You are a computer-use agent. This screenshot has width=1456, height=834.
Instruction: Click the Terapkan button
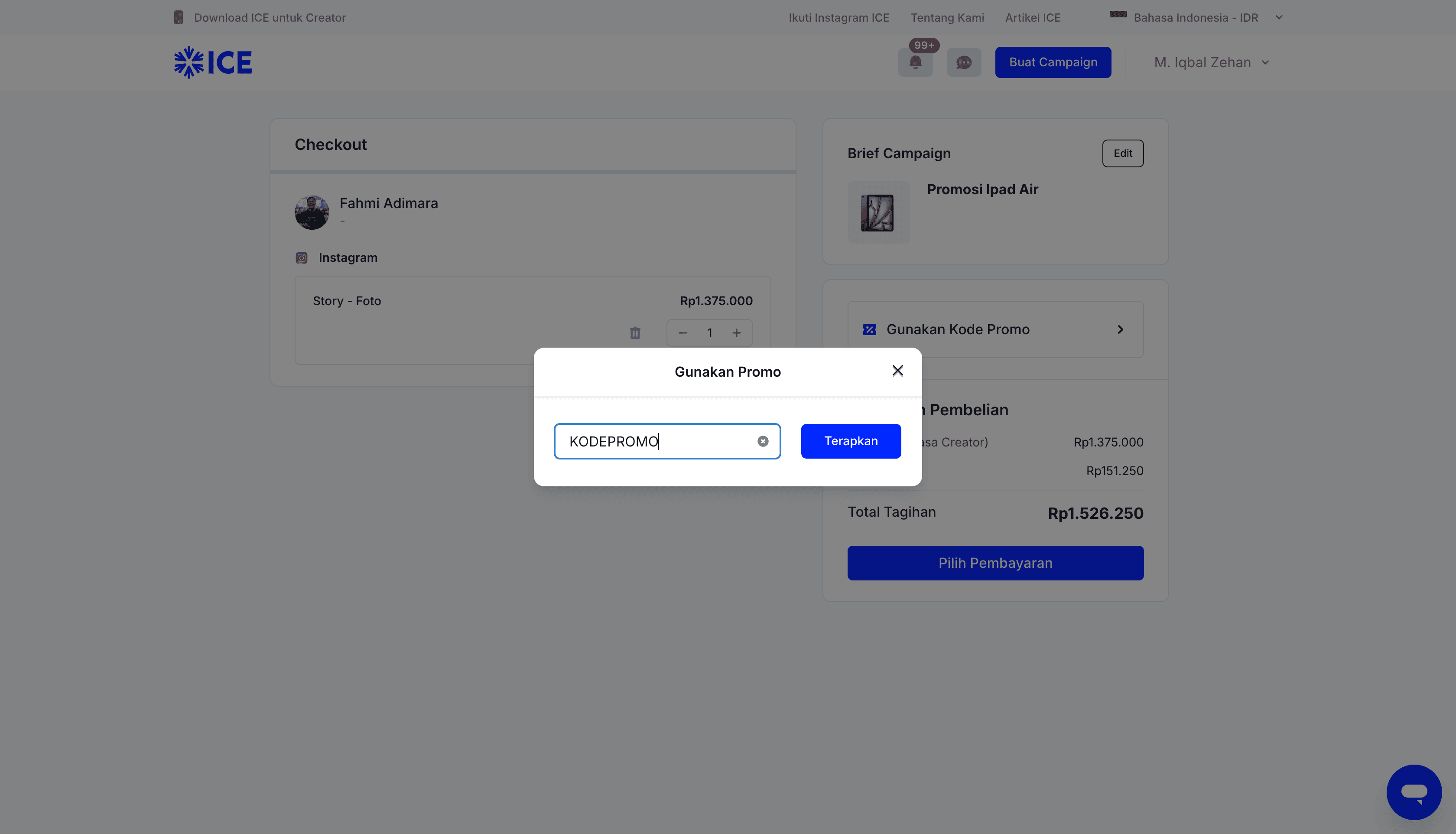click(851, 441)
